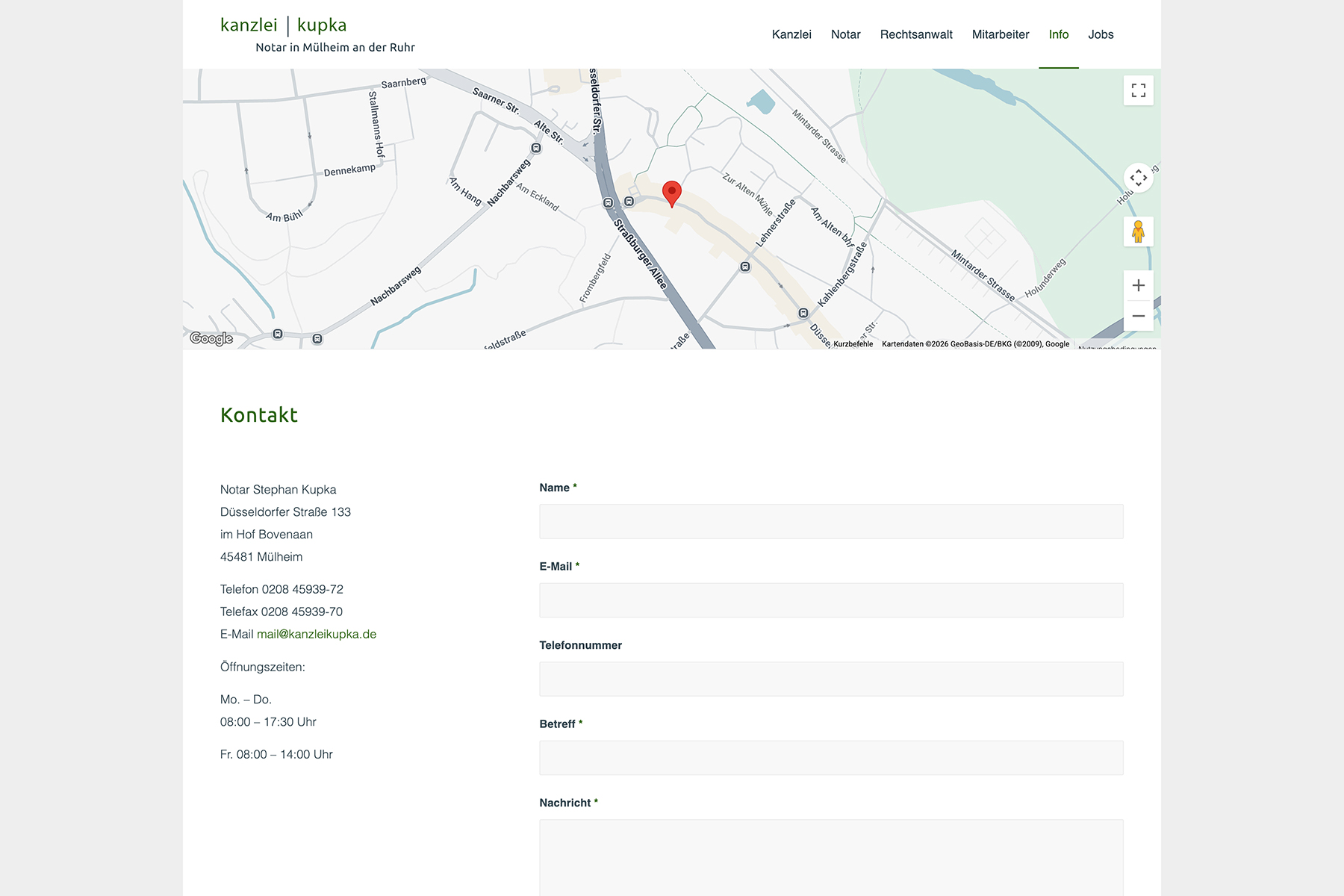Select the Telefonnummer text field
The height and width of the screenshot is (896, 1344).
coord(831,679)
